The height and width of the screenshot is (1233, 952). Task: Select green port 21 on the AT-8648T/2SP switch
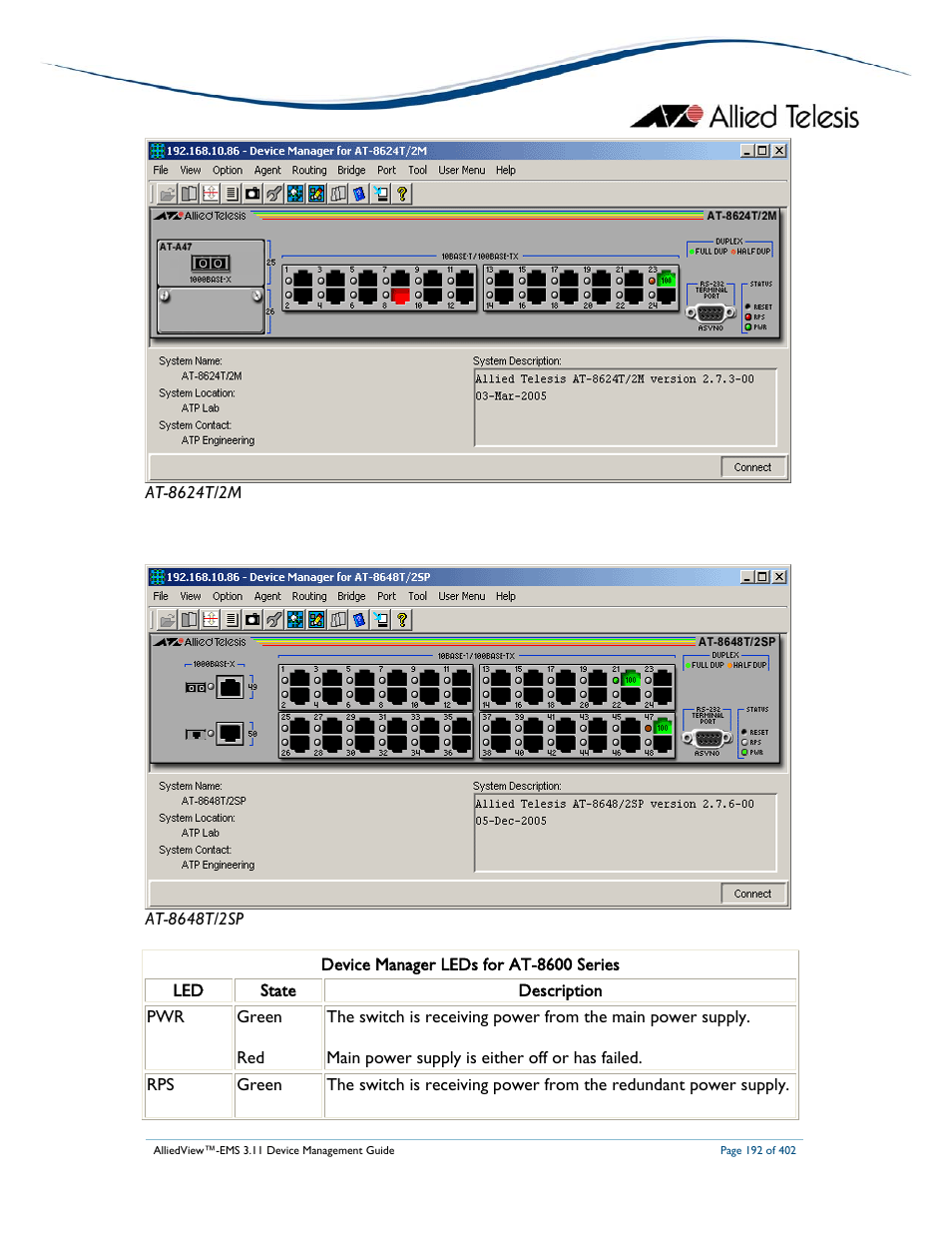[x=630, y=679]
